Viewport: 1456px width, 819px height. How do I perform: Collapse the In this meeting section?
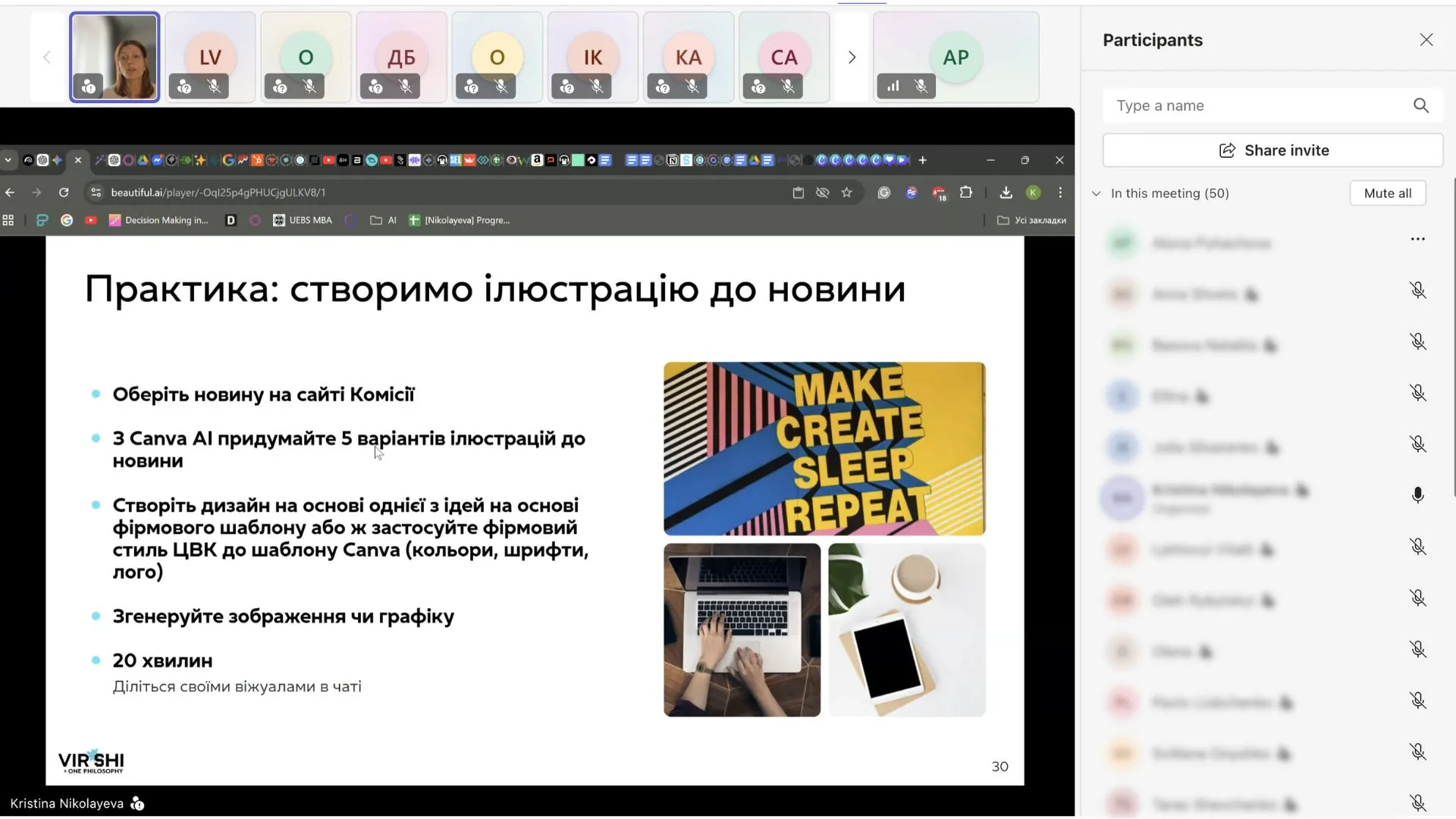tap(1096, 193)
